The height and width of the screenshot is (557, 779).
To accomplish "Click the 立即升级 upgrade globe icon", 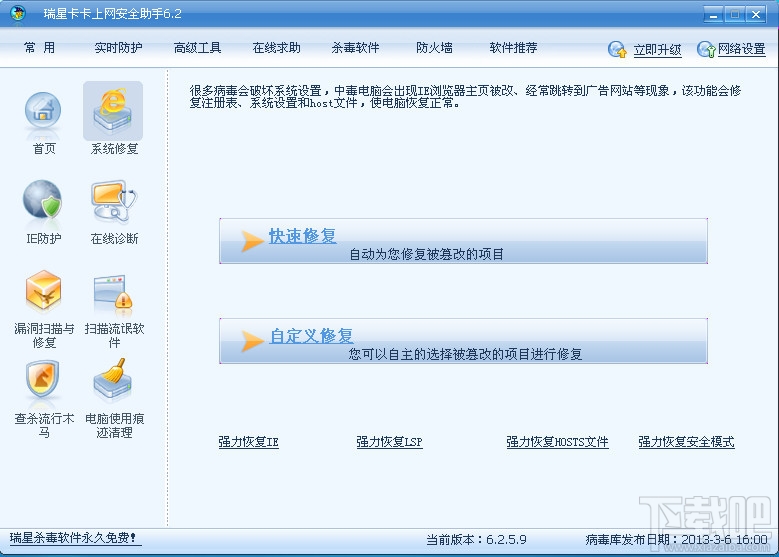I will pyautogui.click(x=618, y=49).
